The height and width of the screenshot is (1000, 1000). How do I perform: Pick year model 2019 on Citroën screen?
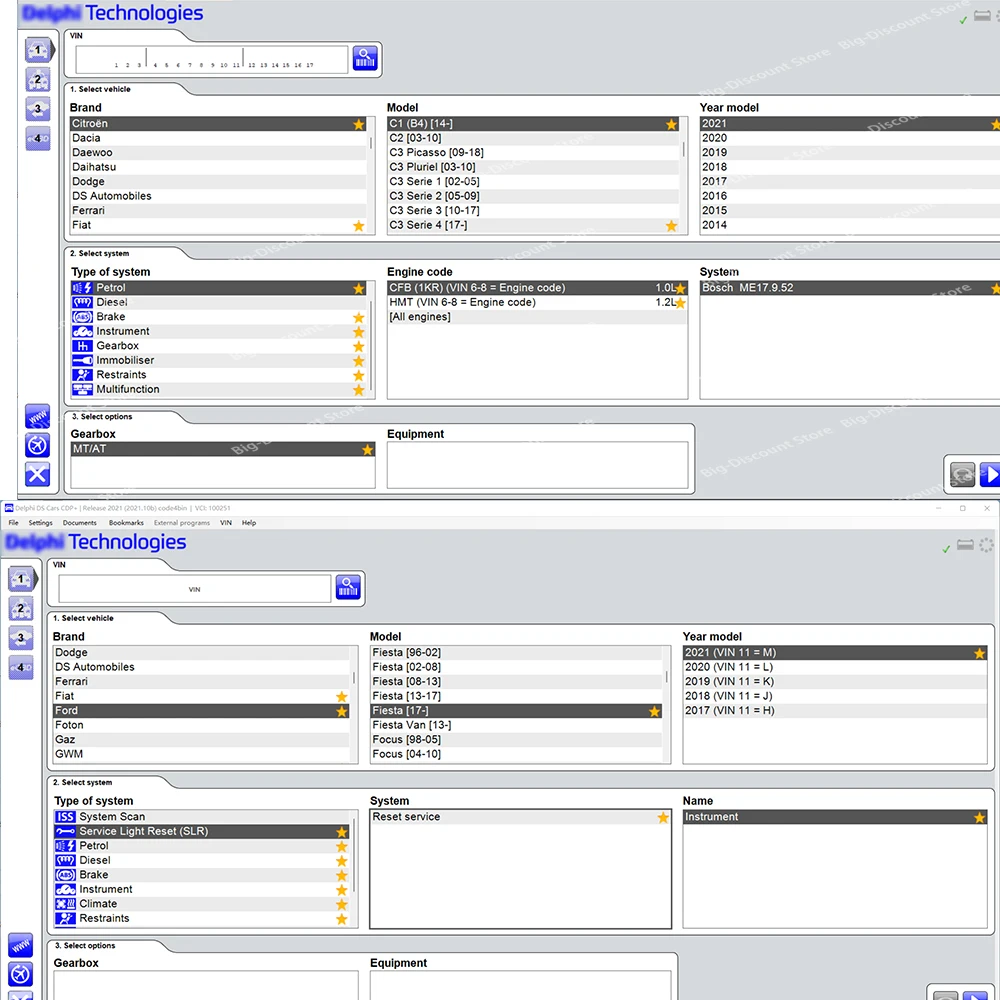coord(850,153)
